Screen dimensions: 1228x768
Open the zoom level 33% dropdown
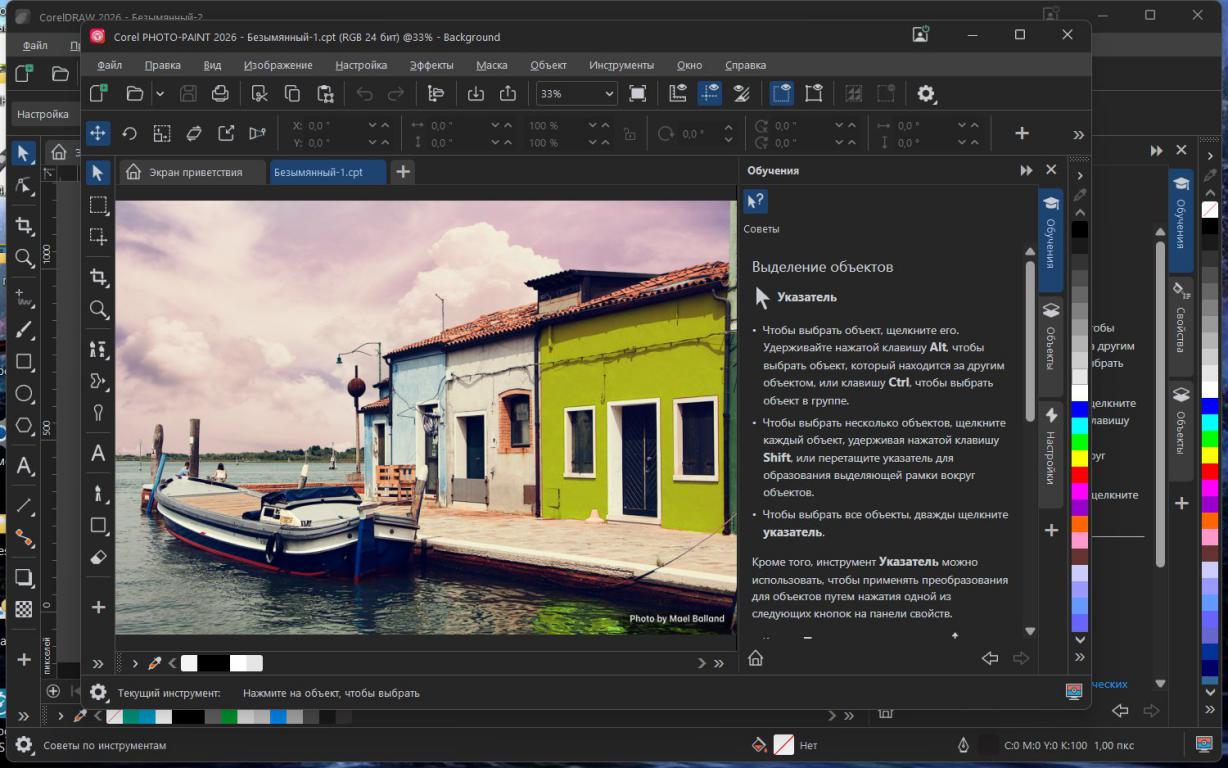point(608,94)
